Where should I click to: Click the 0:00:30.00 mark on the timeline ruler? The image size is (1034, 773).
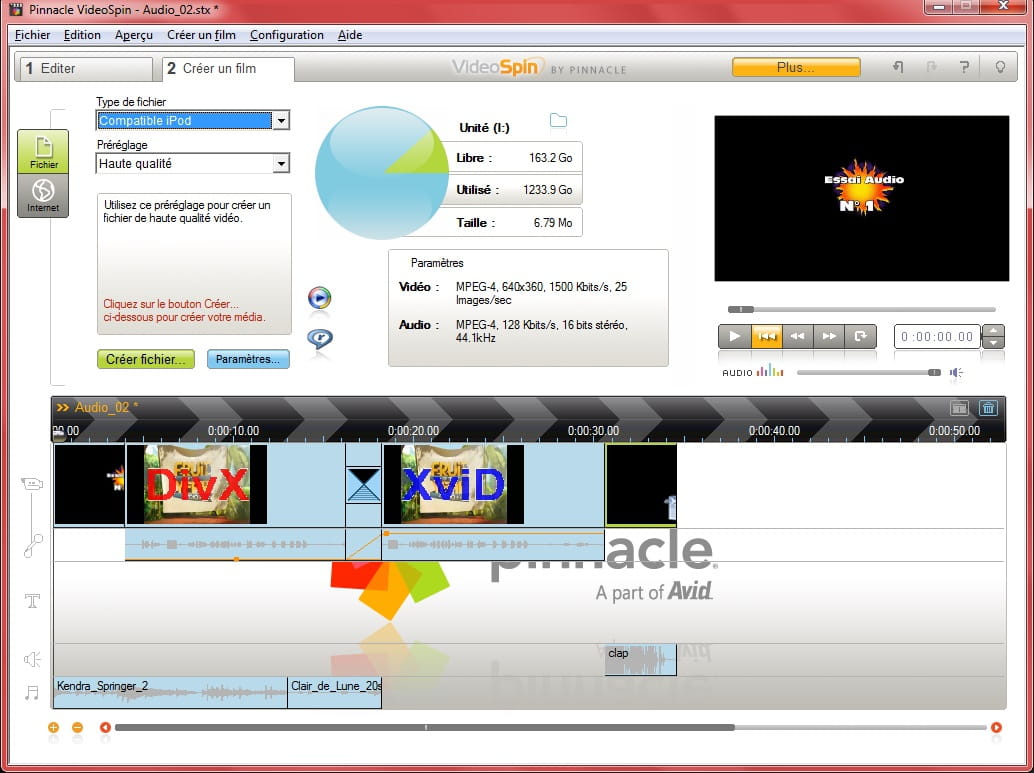tap(593, 431)
